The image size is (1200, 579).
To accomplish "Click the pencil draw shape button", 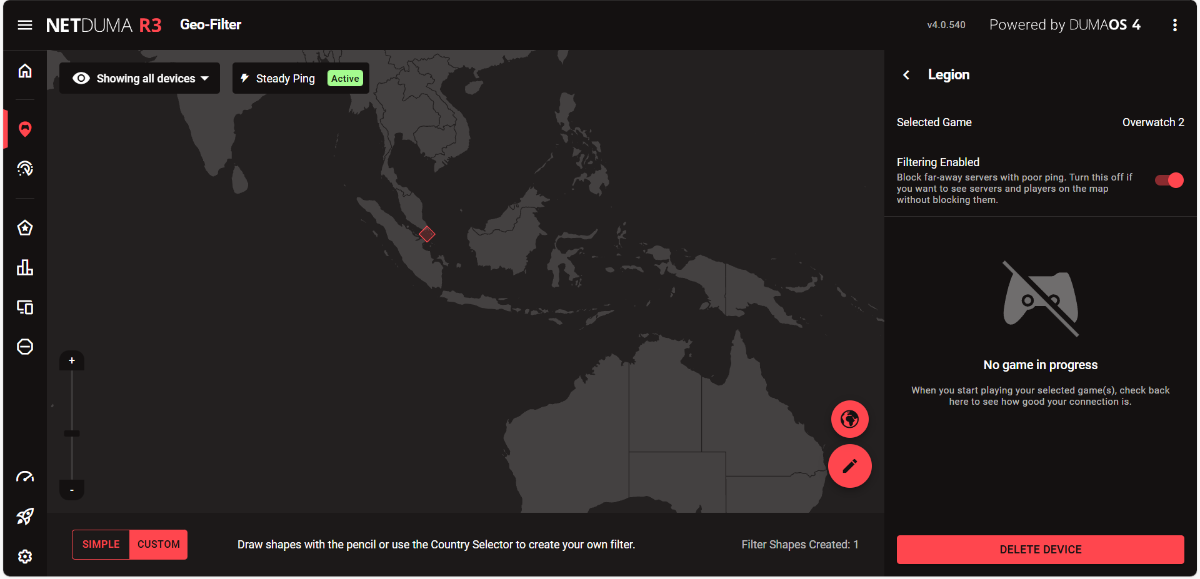I will [850, 465].
